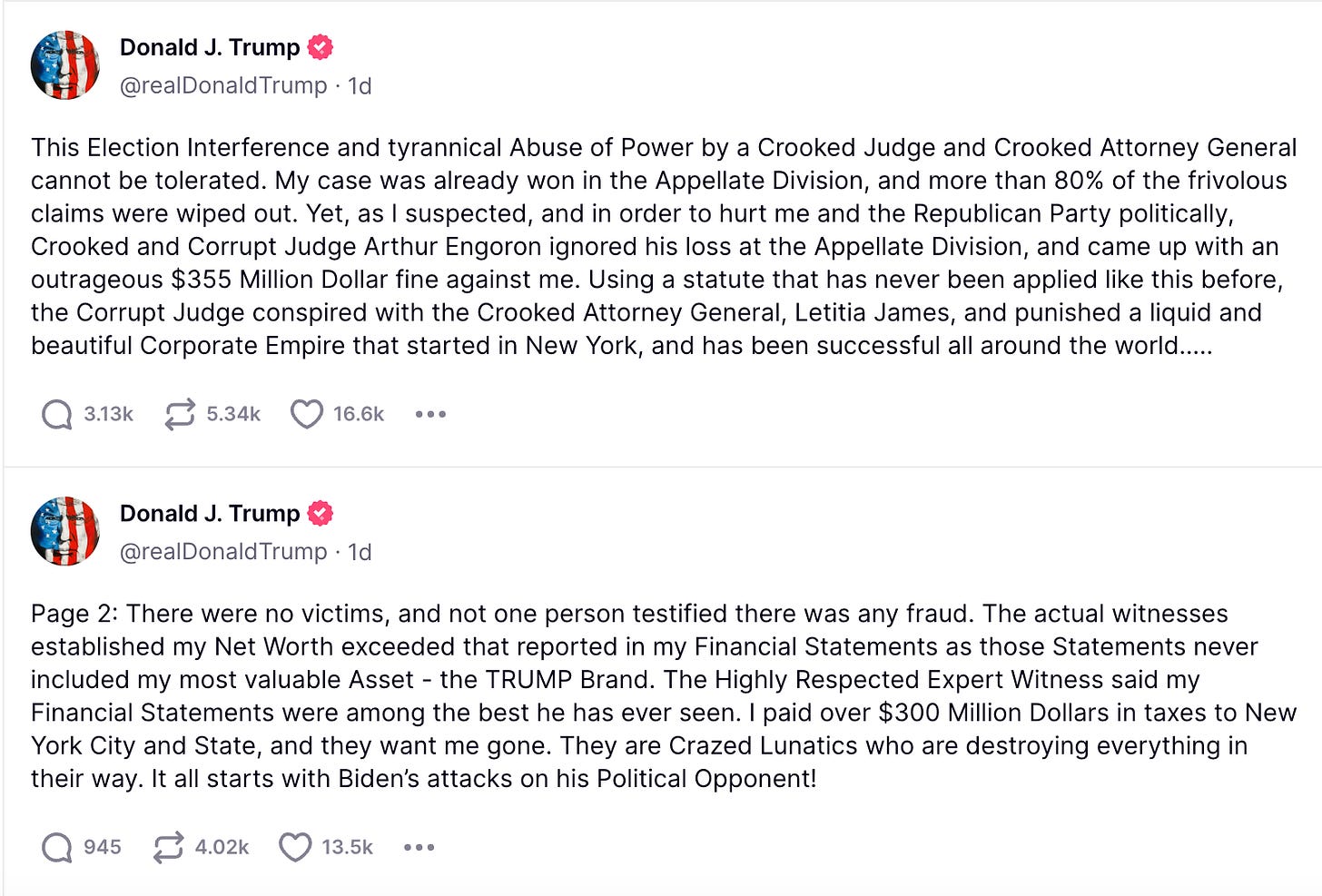
Task: Click the profile avatar on the Page 2 post
Action: pos(64,532)
